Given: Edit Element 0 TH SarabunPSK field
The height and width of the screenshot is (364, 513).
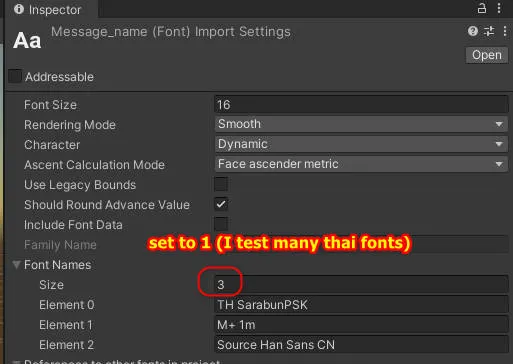Looking at the screenshot, I should coord(361,305).
